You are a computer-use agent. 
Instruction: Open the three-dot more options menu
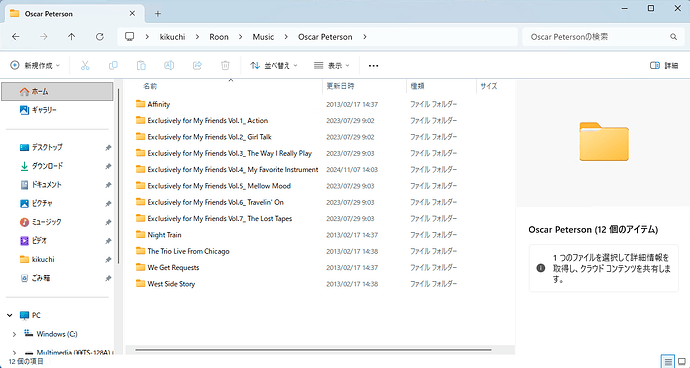pos(373,66)
